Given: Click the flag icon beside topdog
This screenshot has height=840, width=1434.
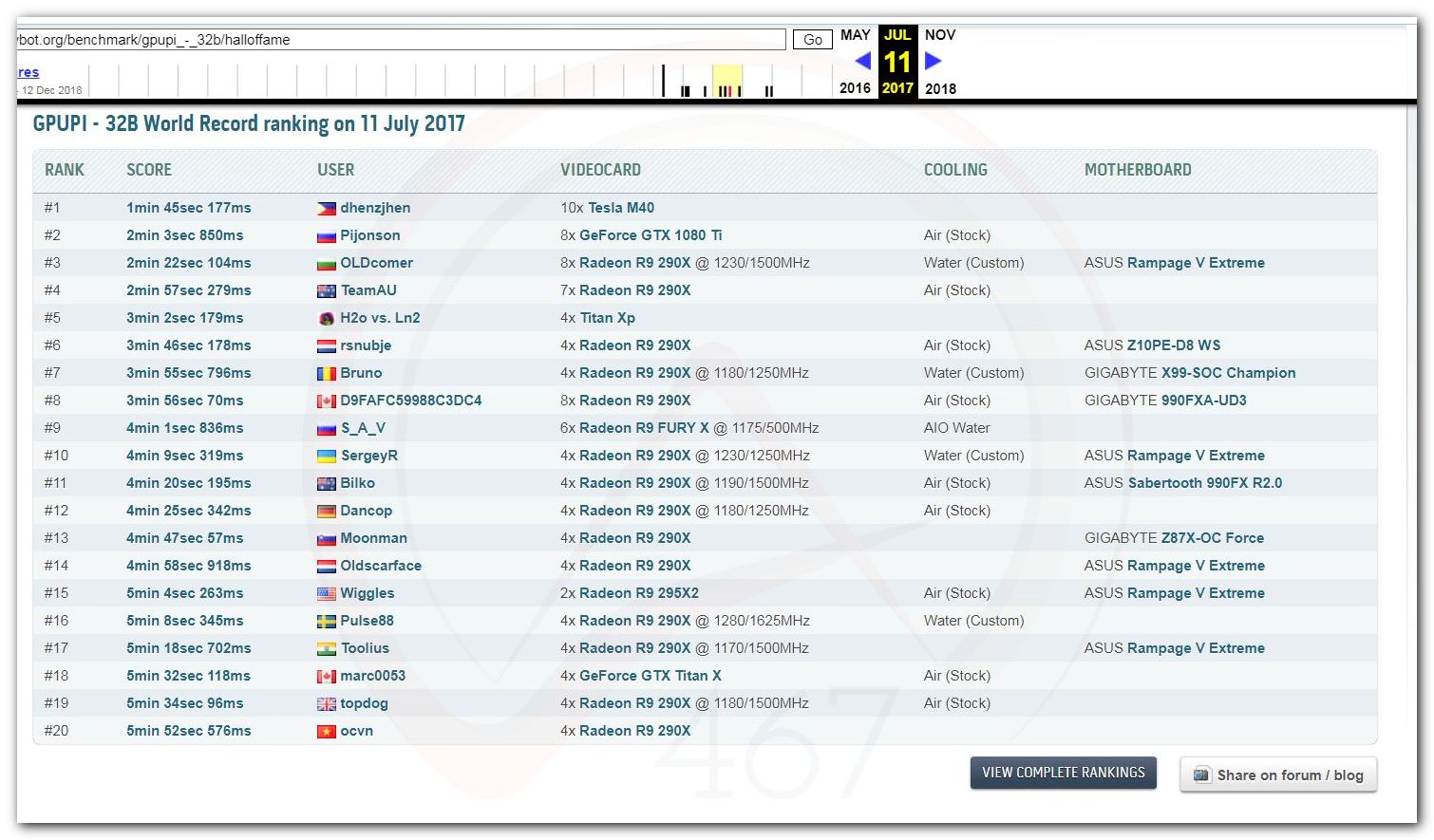Looking at the screenshot, I should coord(326,703).
